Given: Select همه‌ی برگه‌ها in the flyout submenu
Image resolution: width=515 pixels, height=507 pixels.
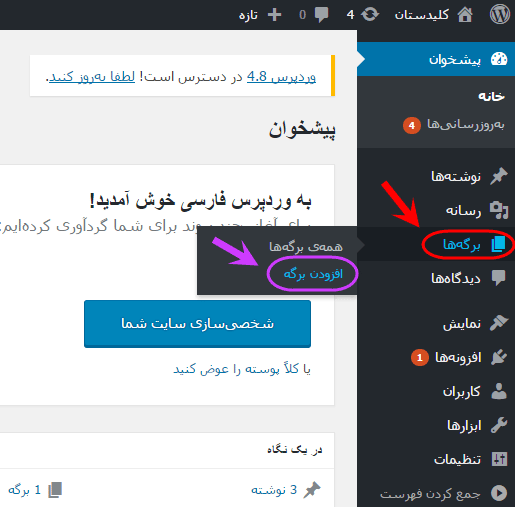Looking at the screenshot, I should tap(306, 247).
